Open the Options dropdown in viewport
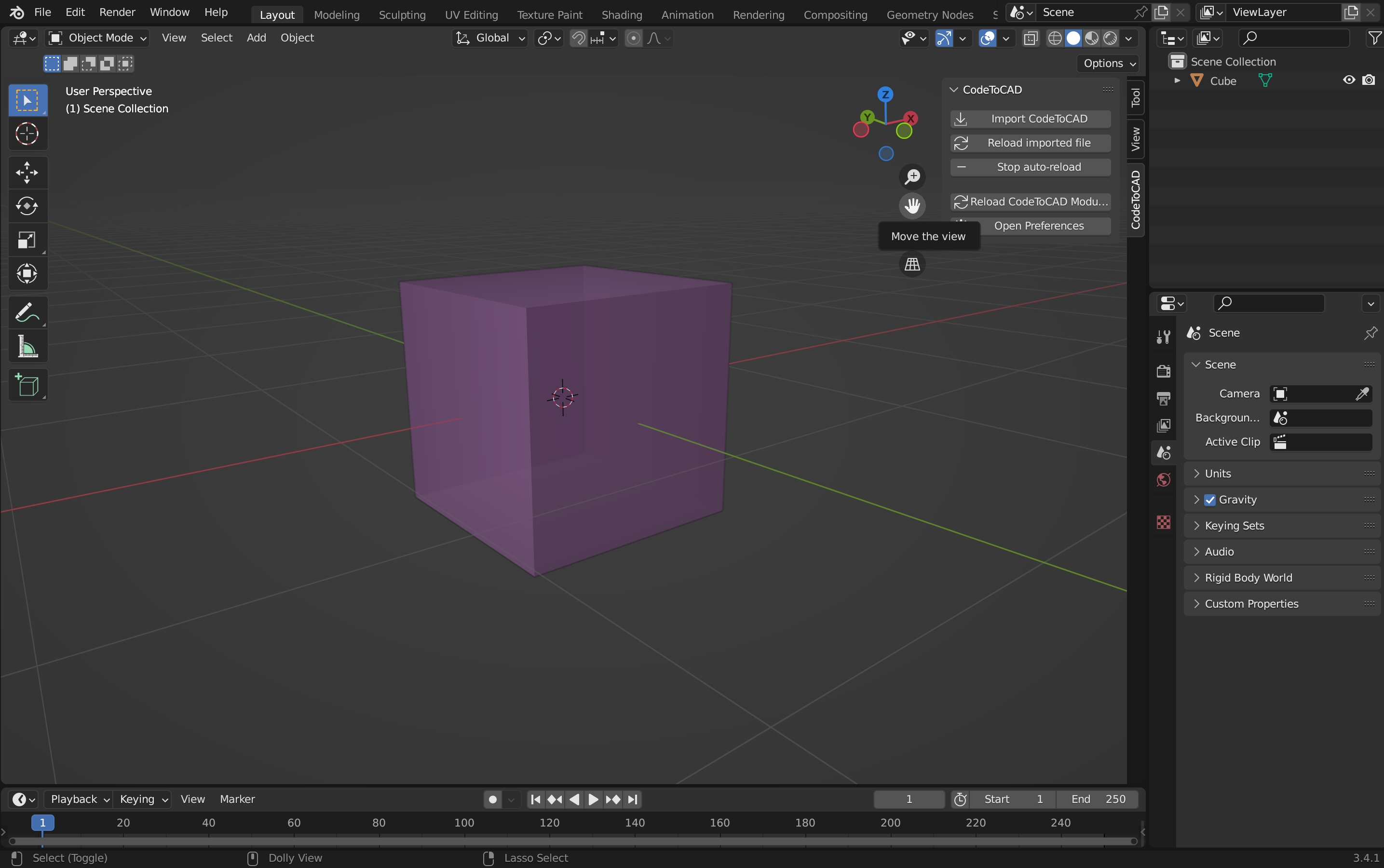Viewport: 1384px width, 868px height. tap(1109, 63)
